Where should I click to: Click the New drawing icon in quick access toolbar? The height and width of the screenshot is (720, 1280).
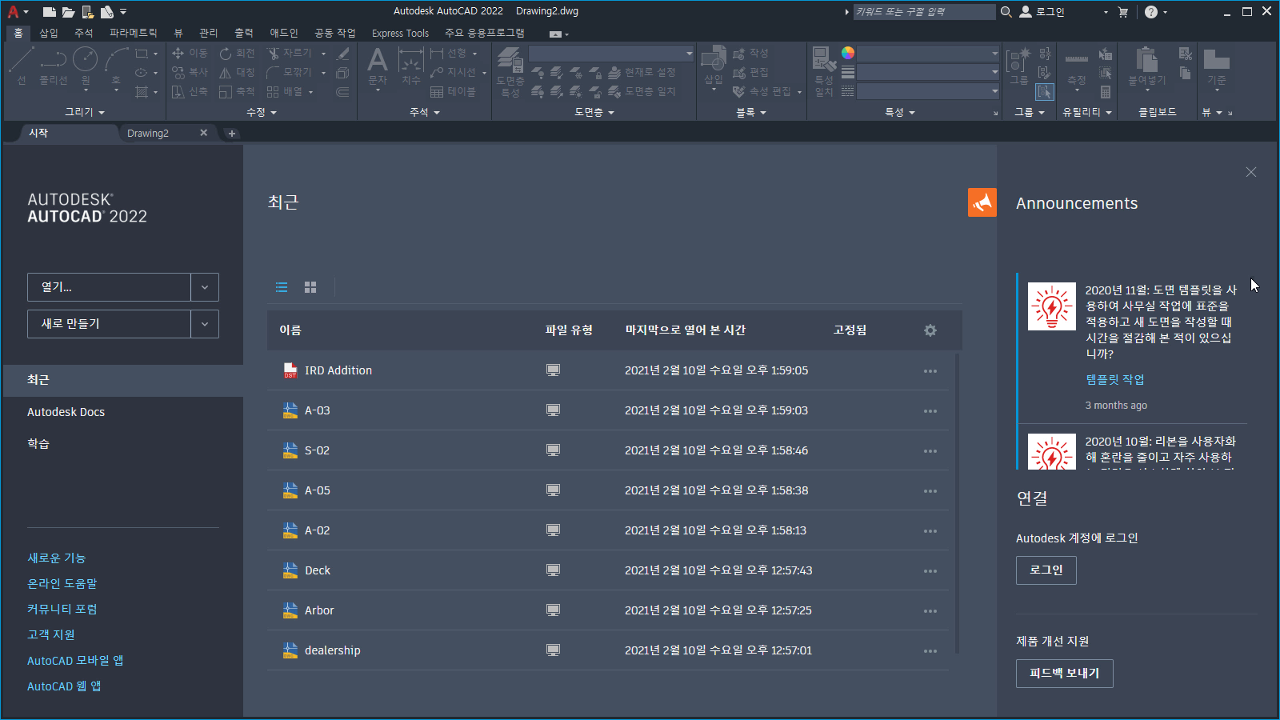(x=49, y=12)
